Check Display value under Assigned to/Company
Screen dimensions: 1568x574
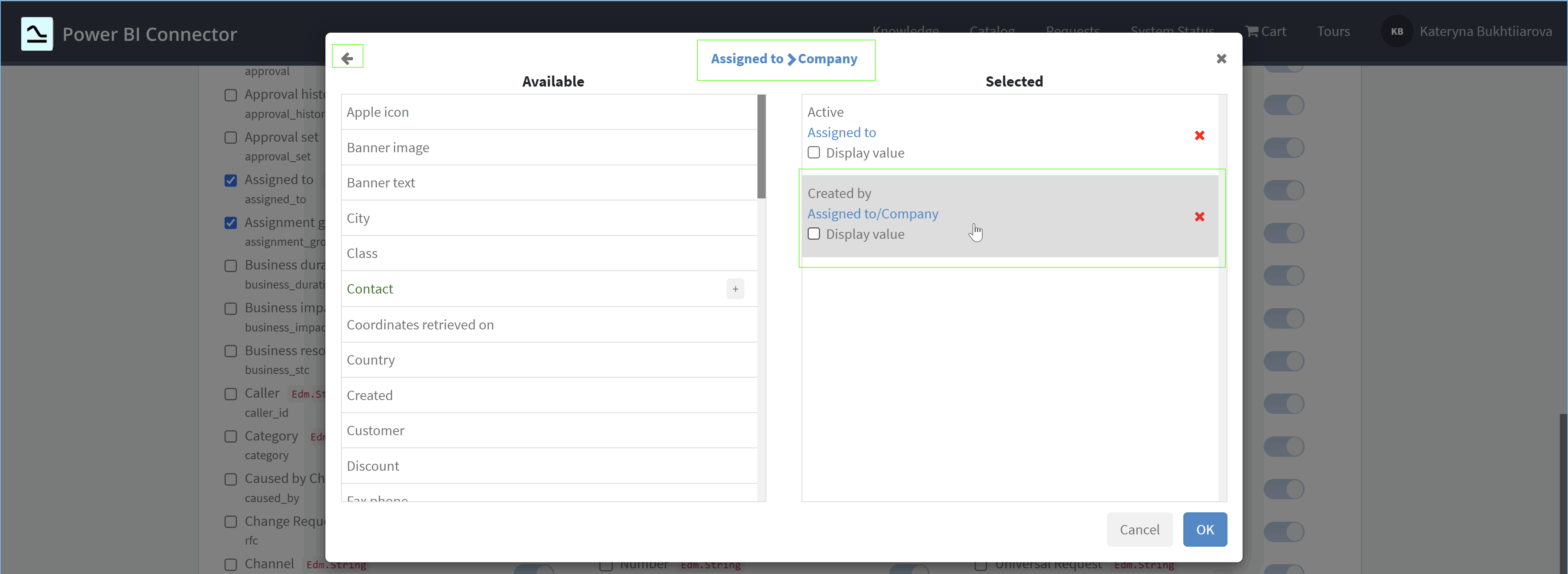coord(813,234)
